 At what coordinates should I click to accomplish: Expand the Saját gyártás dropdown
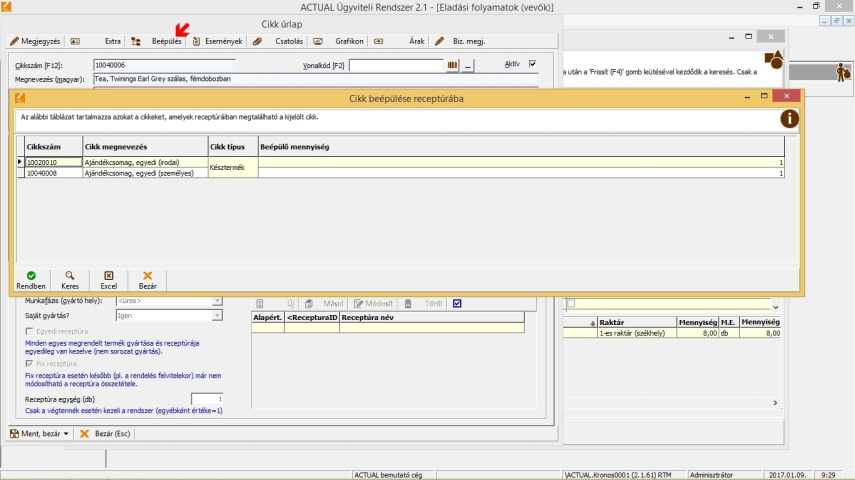216,315
